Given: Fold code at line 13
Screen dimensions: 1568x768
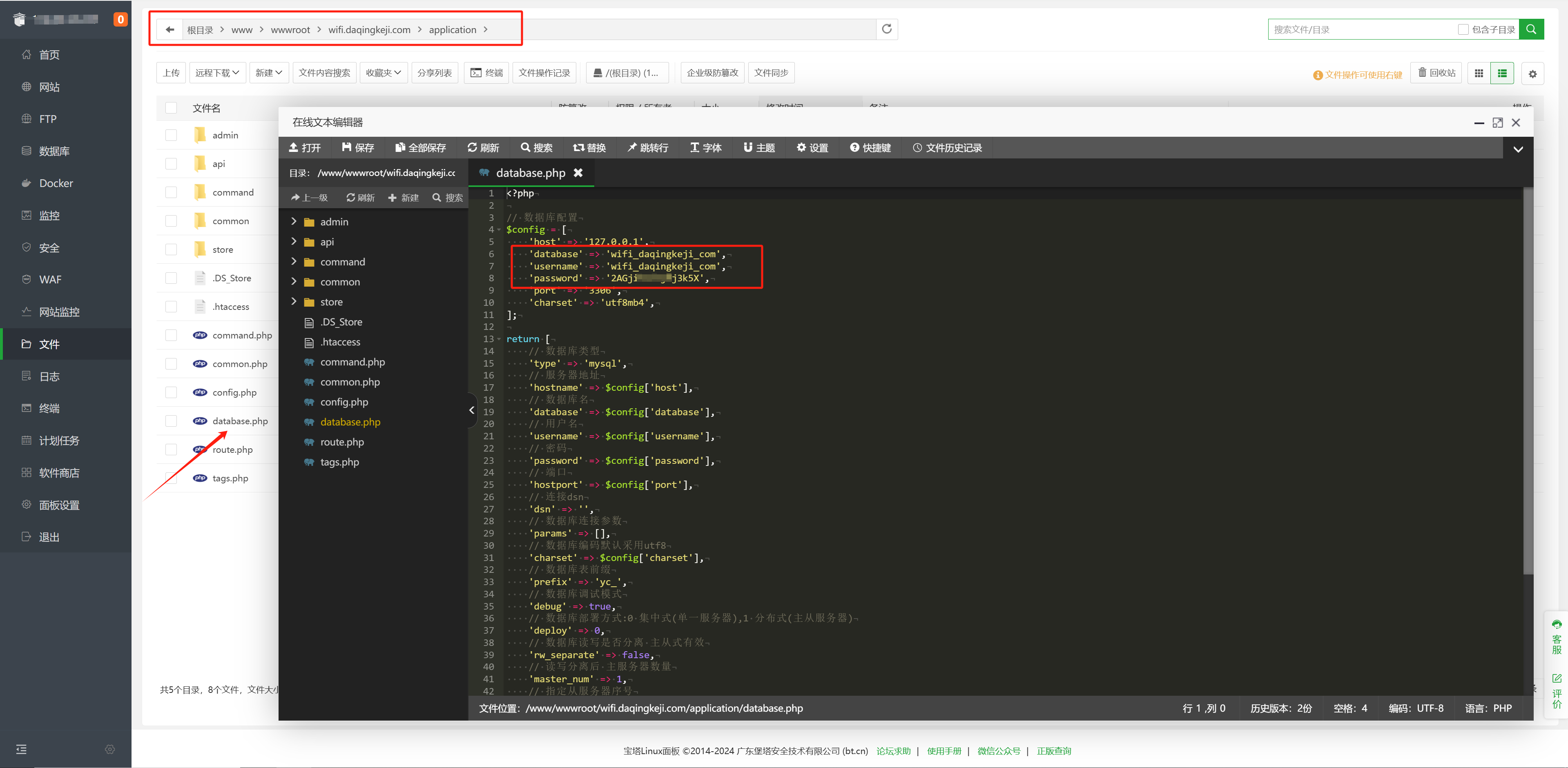Looking at the screenshot, I should tap(499, 339).
